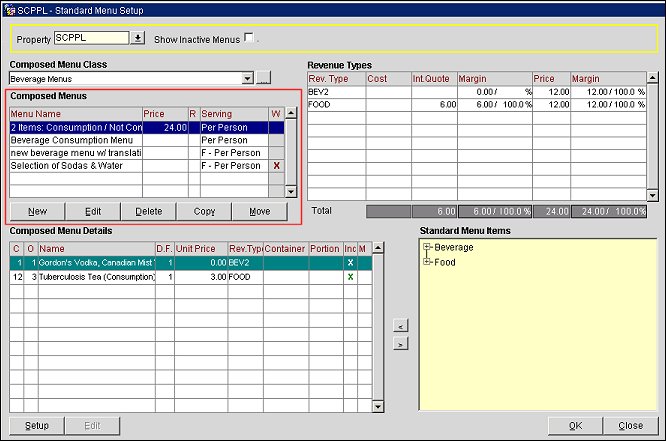The width and height of the screenshot is (666, 441).
Task: Open the Property dropdown
Action: tap(138, 38)
